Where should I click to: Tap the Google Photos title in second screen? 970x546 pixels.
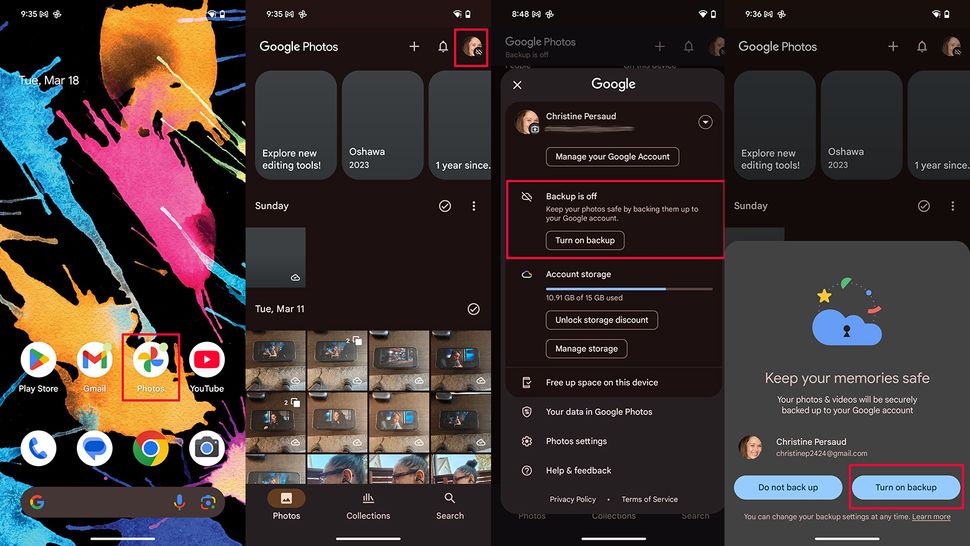(299, 46)
